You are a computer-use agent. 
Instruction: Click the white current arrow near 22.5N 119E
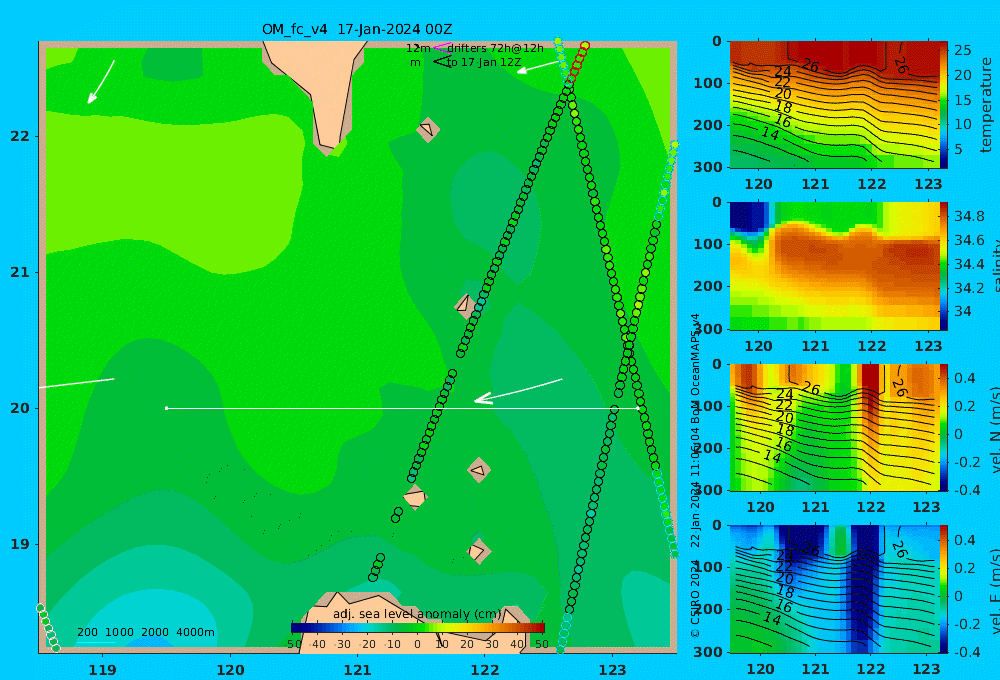pyautogui.click(x=101, y=82)
